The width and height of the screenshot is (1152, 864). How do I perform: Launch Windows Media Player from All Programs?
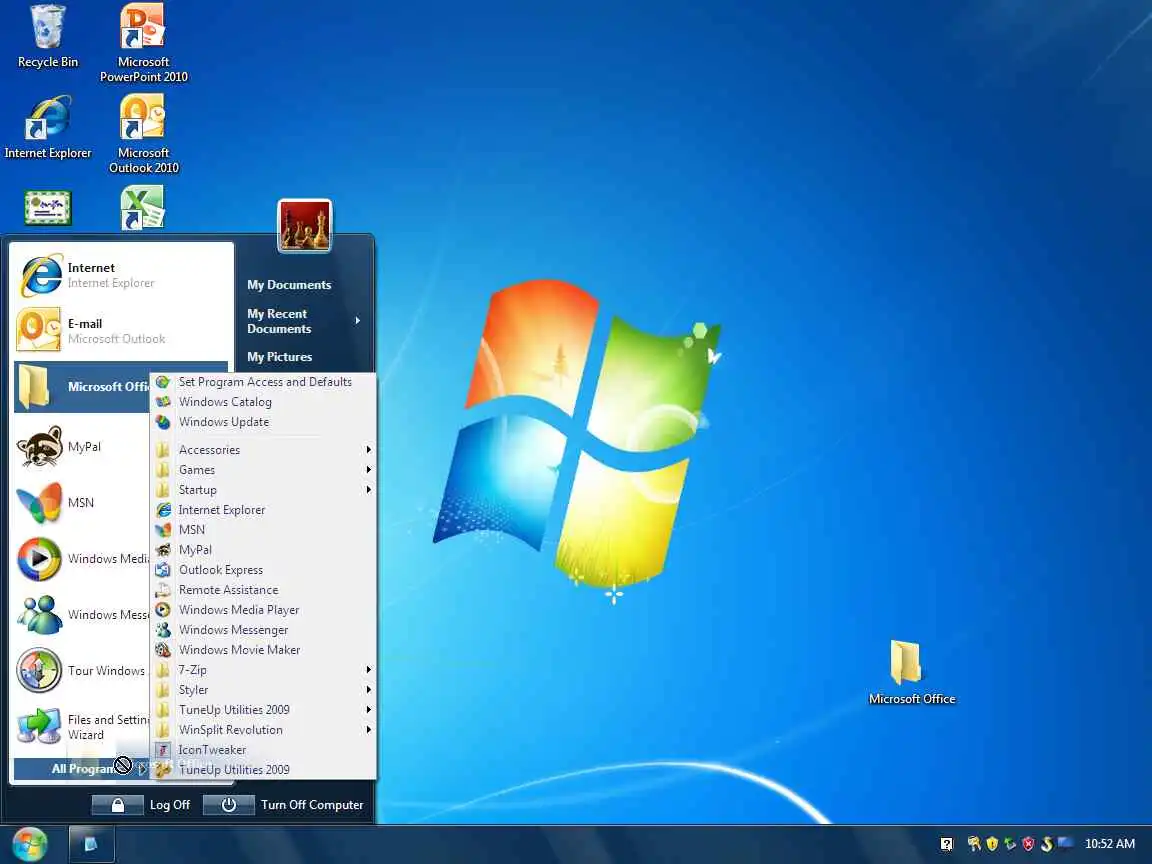coord(264,610)
